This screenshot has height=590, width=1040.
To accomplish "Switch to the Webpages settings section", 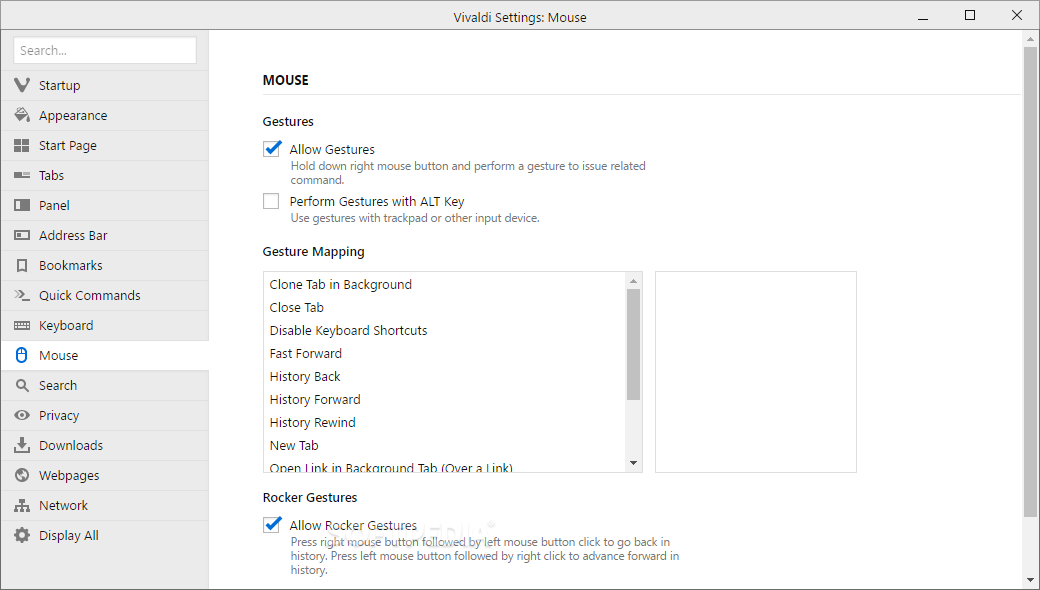I will (105, 475).
